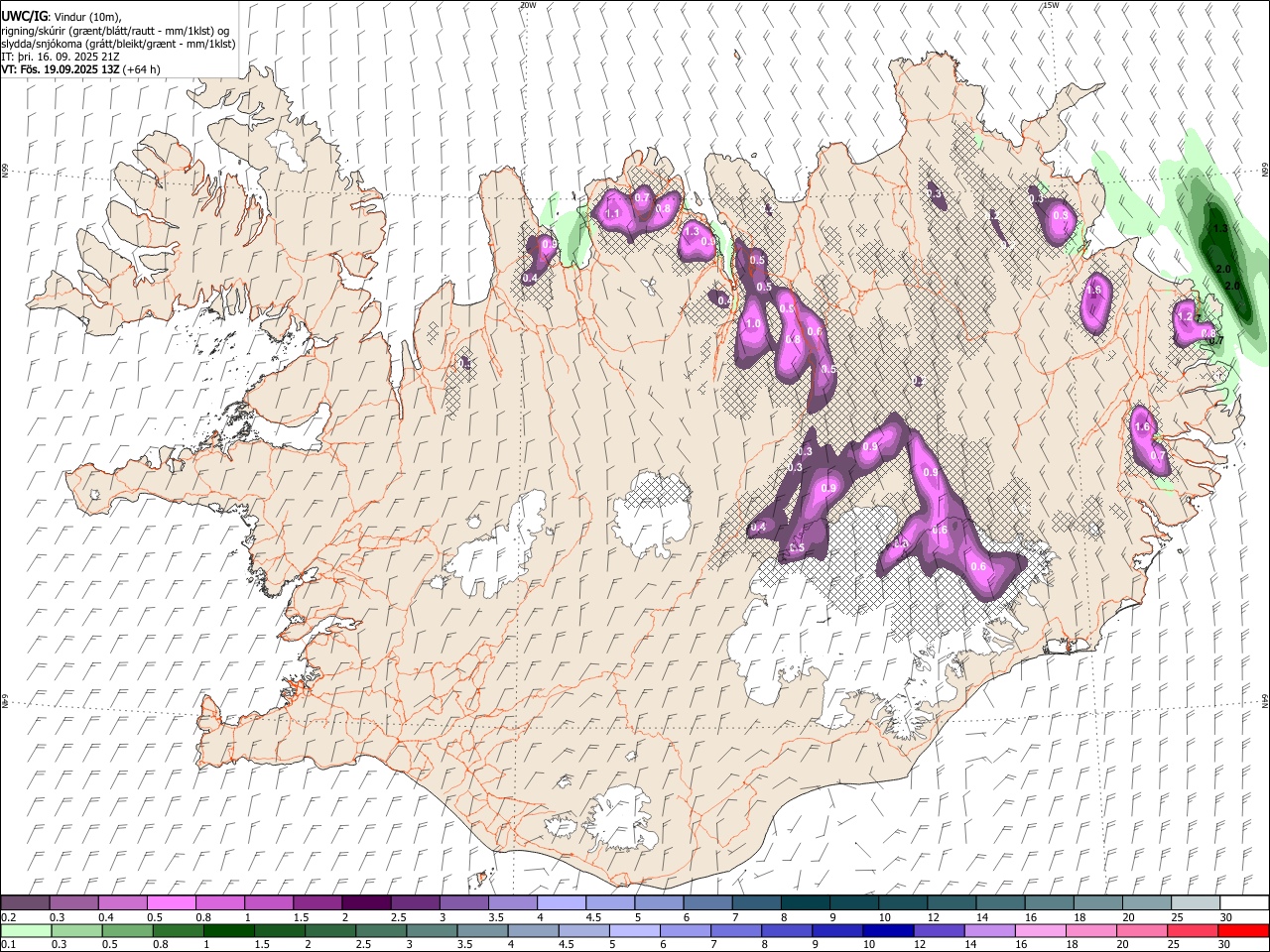This screenshot has height=952, width=1270.
Task: Click the bright red 30 rain legend swatch
Action: click(1243, 930)
